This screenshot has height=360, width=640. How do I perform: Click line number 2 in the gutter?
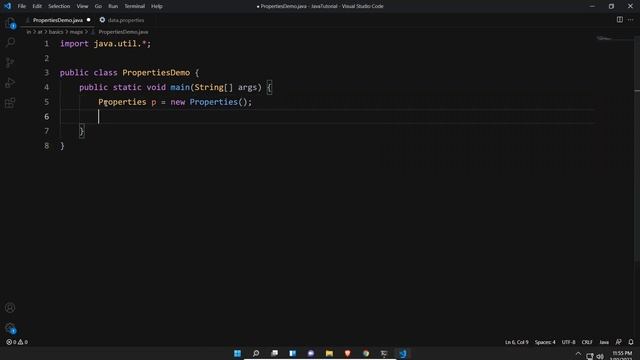pyautogui.click(x=47, y=58)
